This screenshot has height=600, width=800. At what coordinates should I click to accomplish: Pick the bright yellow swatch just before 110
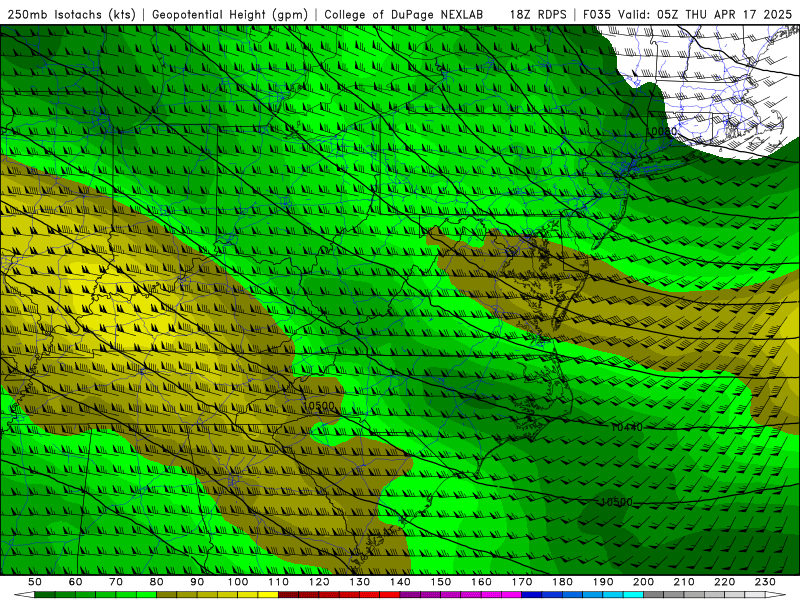(268, 595)
